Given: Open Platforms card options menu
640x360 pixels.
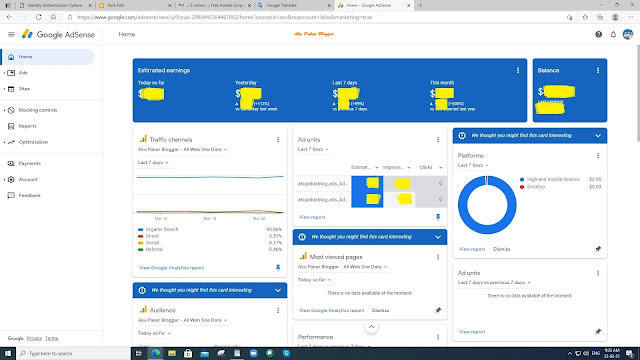Looking at the screenshot, I should [598, 156].
